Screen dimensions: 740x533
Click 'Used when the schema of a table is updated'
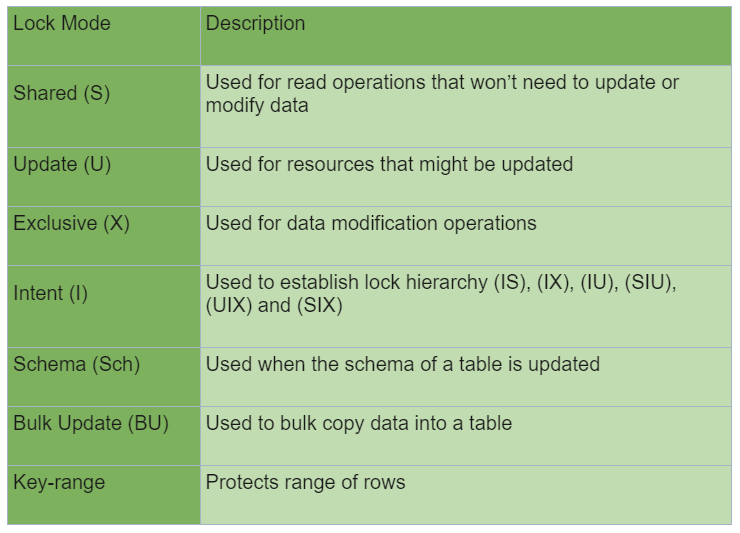coord(403,364)
